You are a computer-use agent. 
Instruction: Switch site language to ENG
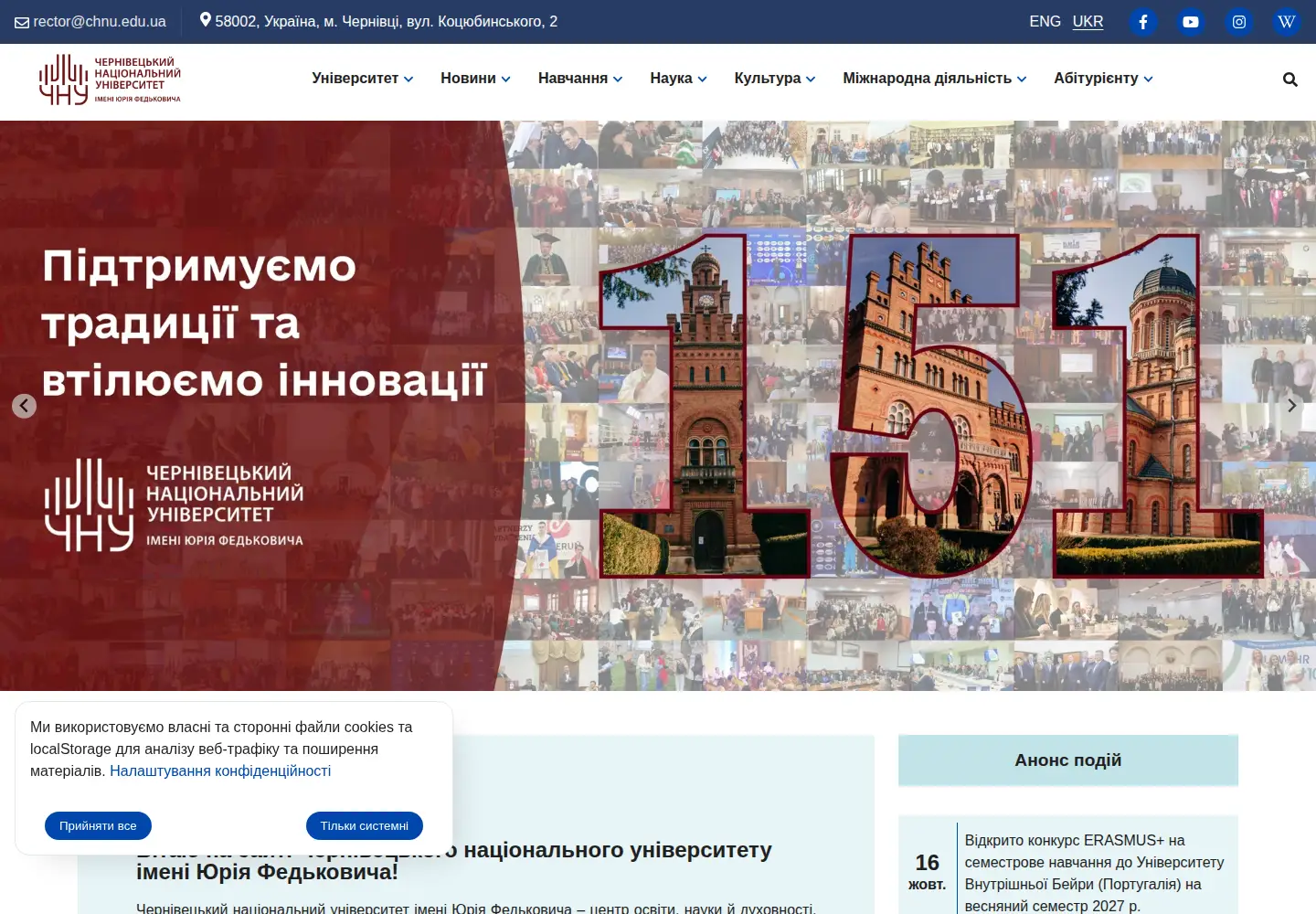(1045, 21)
